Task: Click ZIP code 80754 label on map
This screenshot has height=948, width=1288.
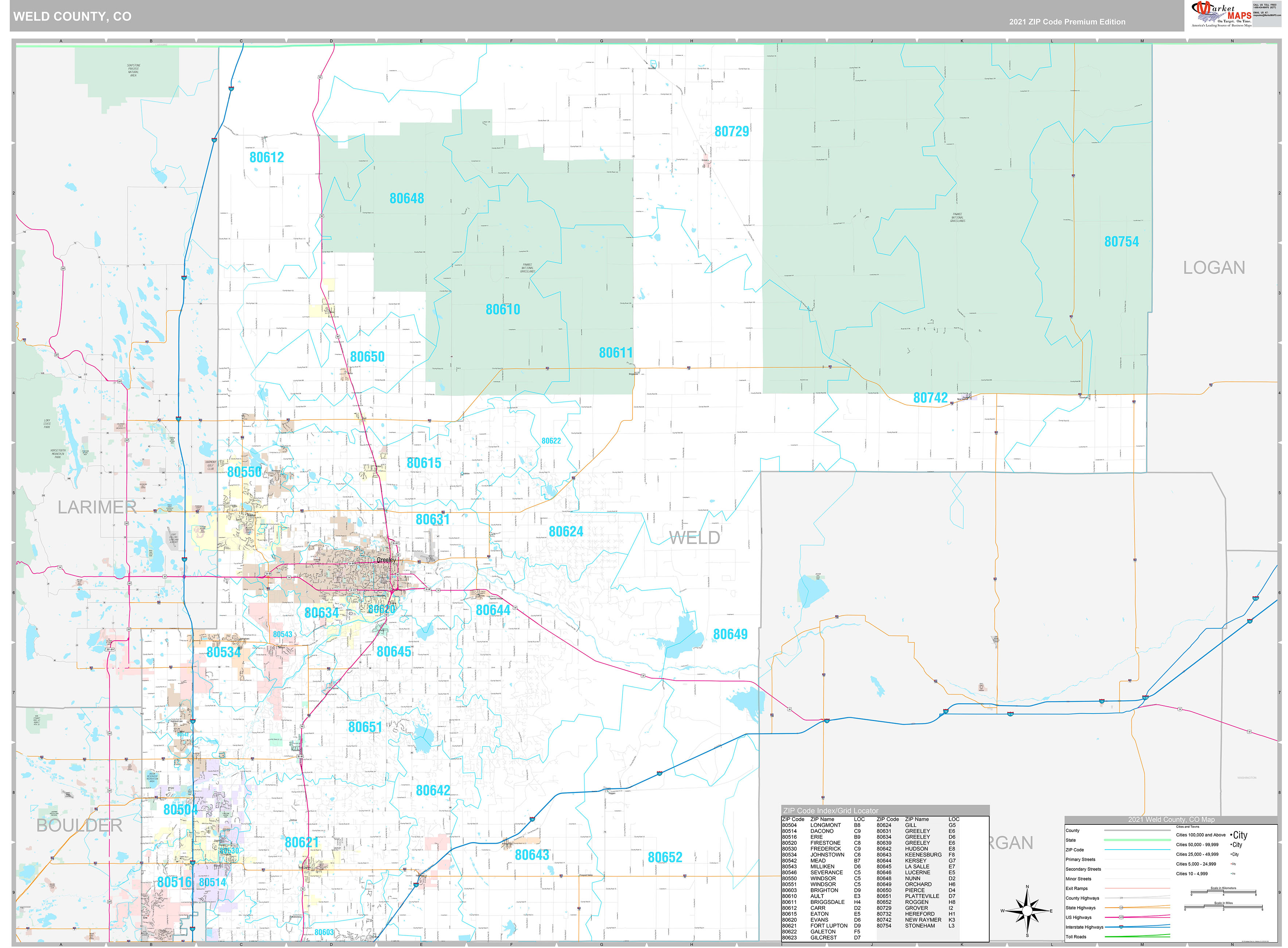Action: click(x=1121, y=242)
